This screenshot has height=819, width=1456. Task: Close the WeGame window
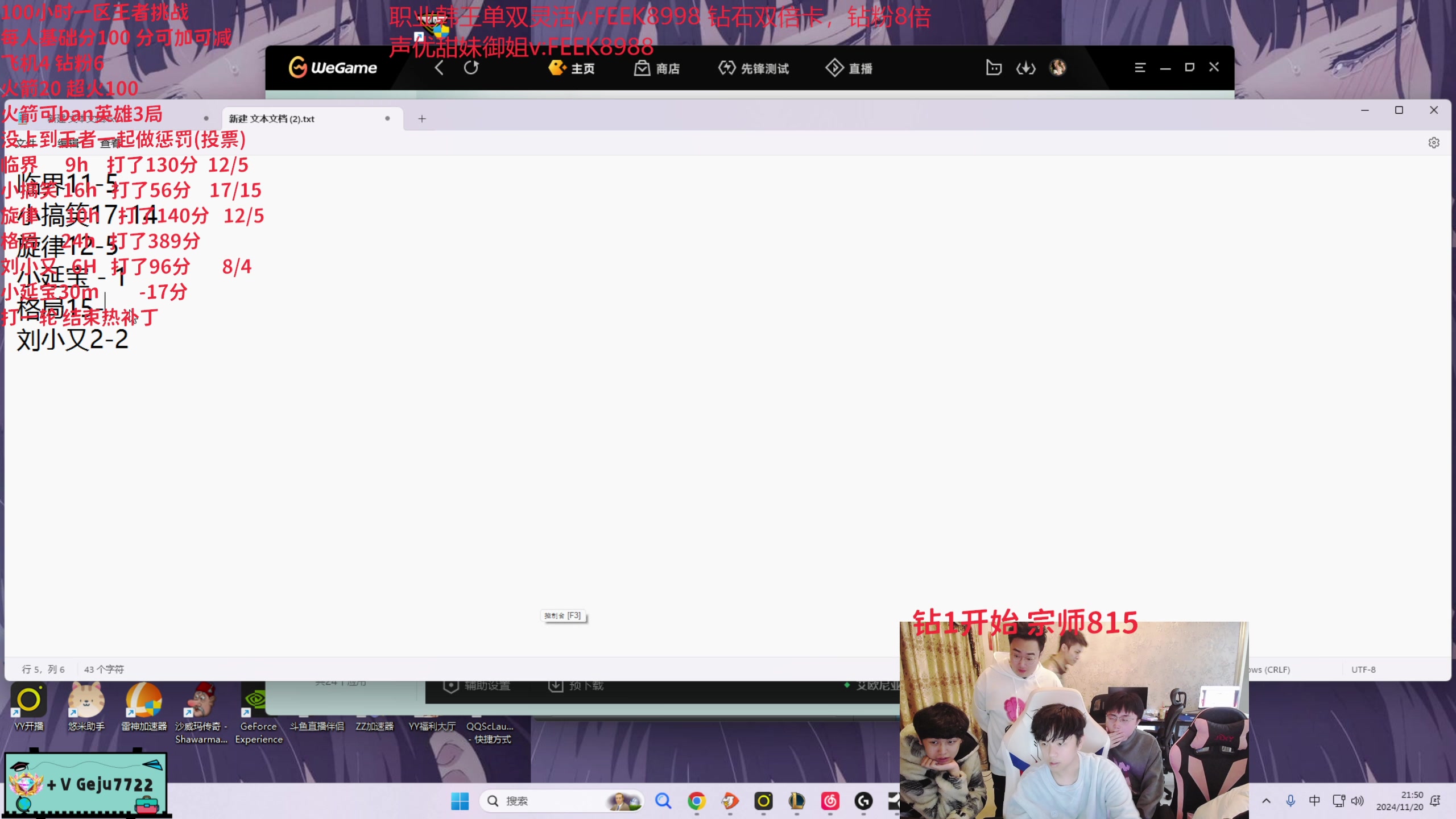(1214, 67)
